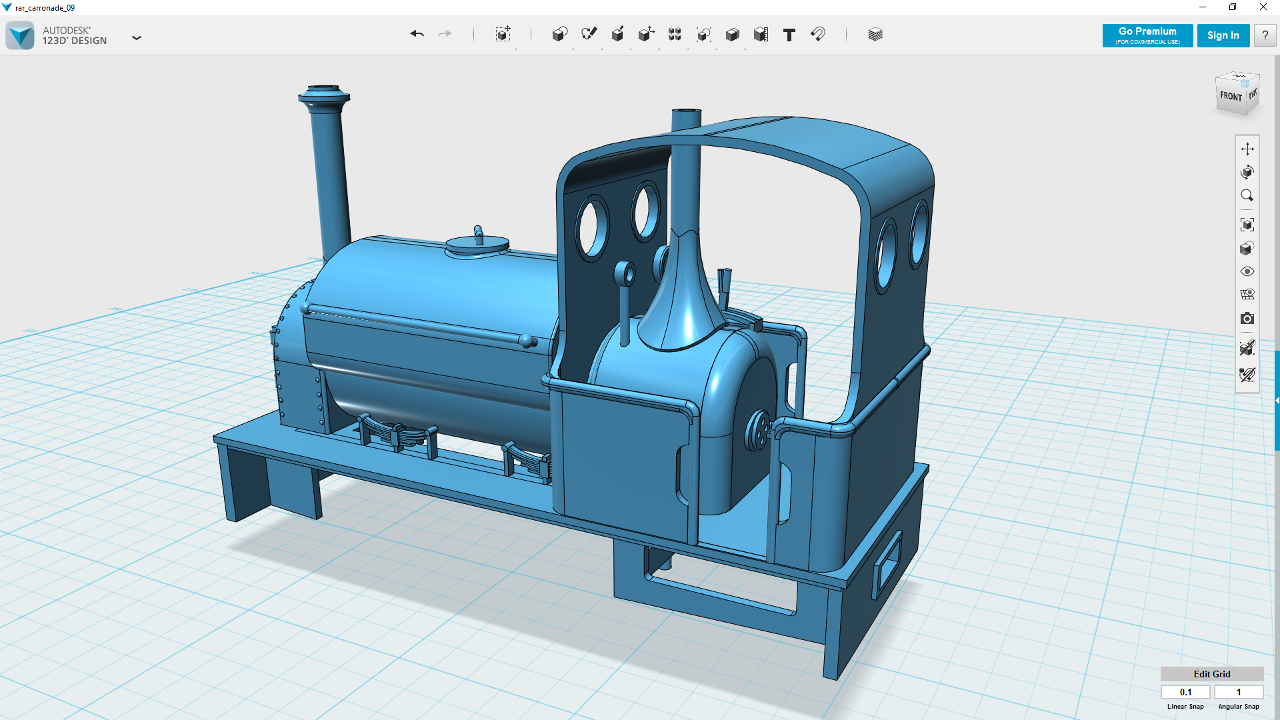Open the Grouping tools menu
1280x720 pixels.
point(704,34)
